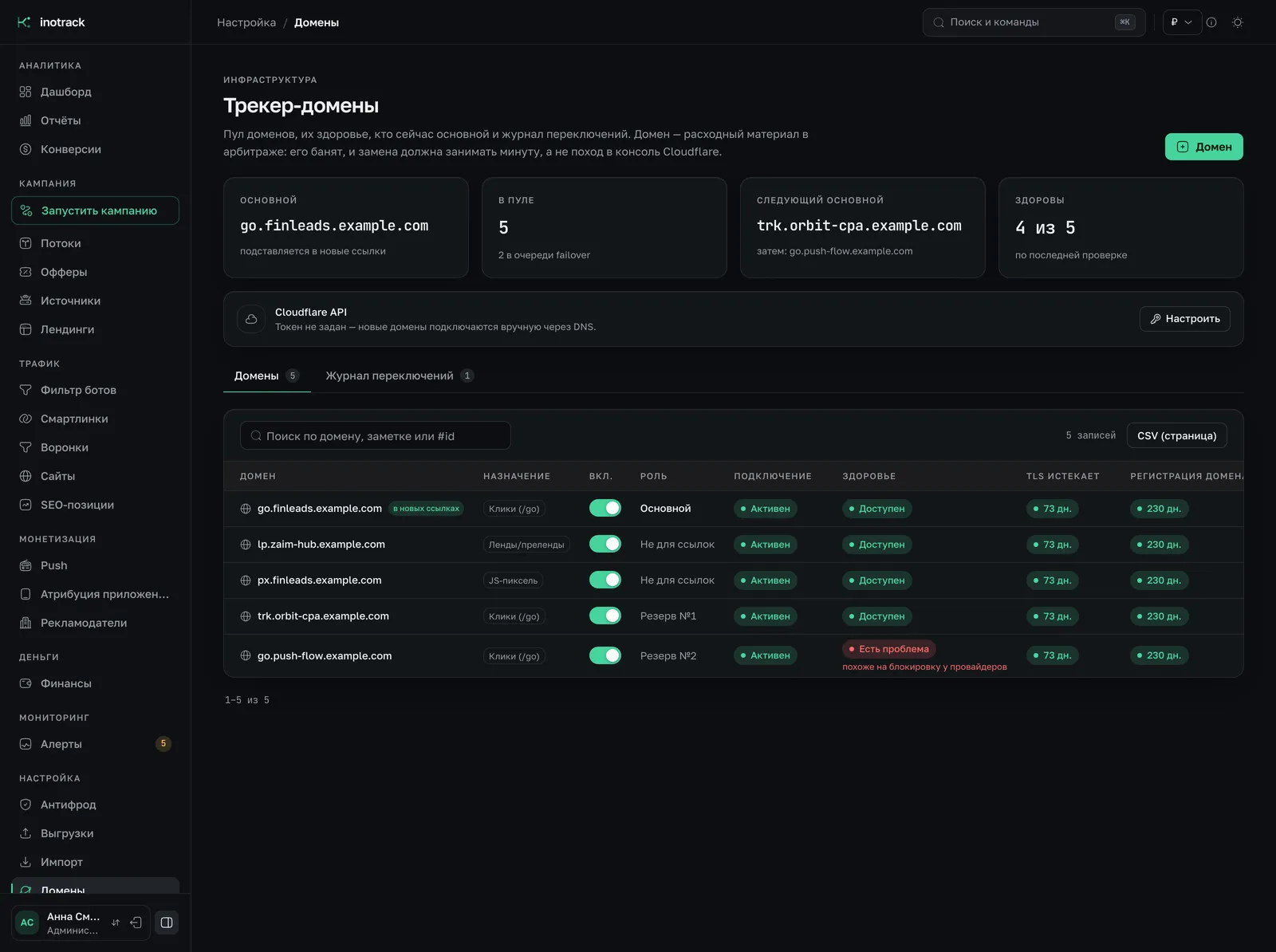Open the Push monetization page
The image size is (1276, 952).
point(95,565)
